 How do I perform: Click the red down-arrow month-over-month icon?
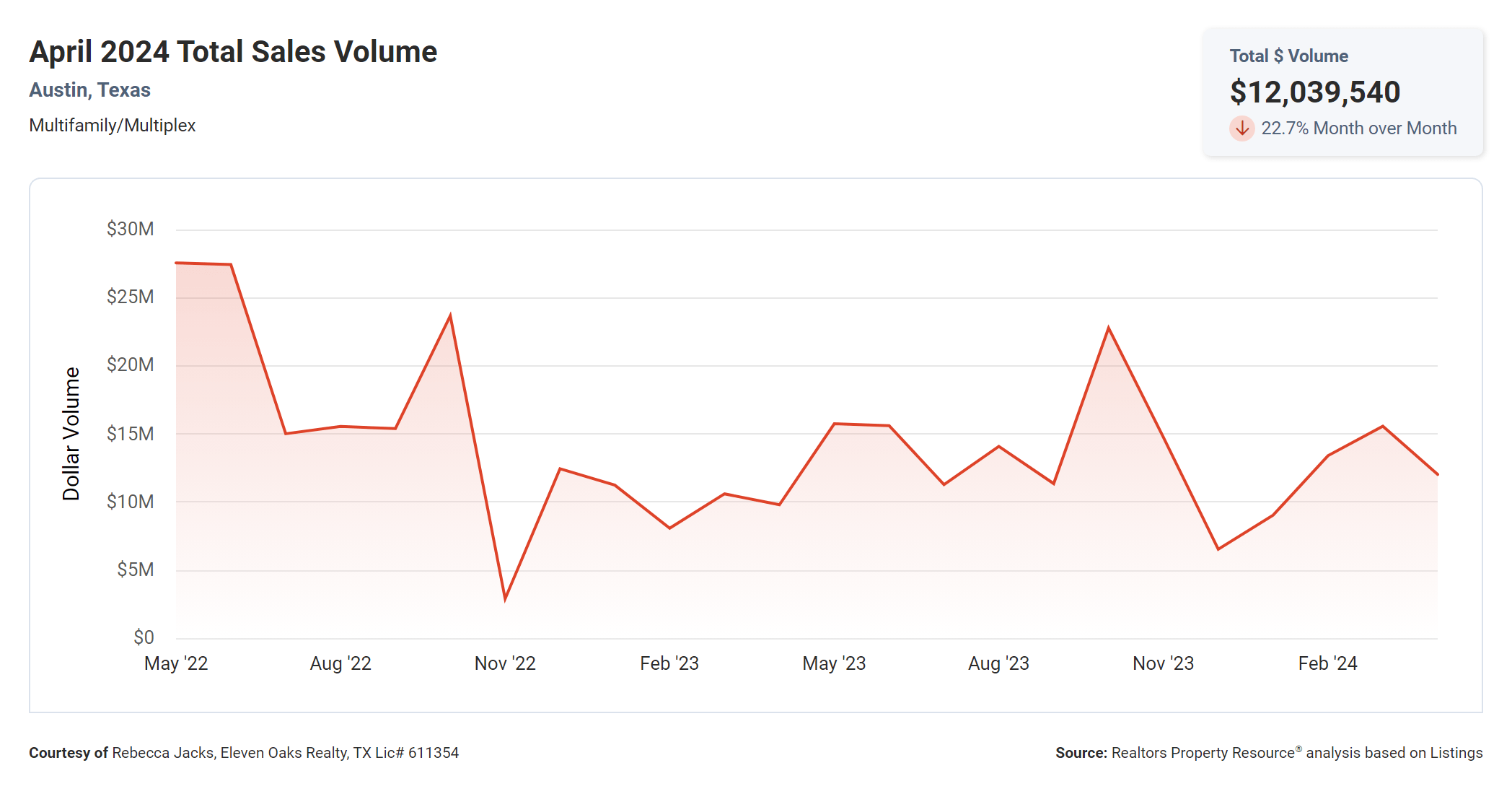(1241, 128)
